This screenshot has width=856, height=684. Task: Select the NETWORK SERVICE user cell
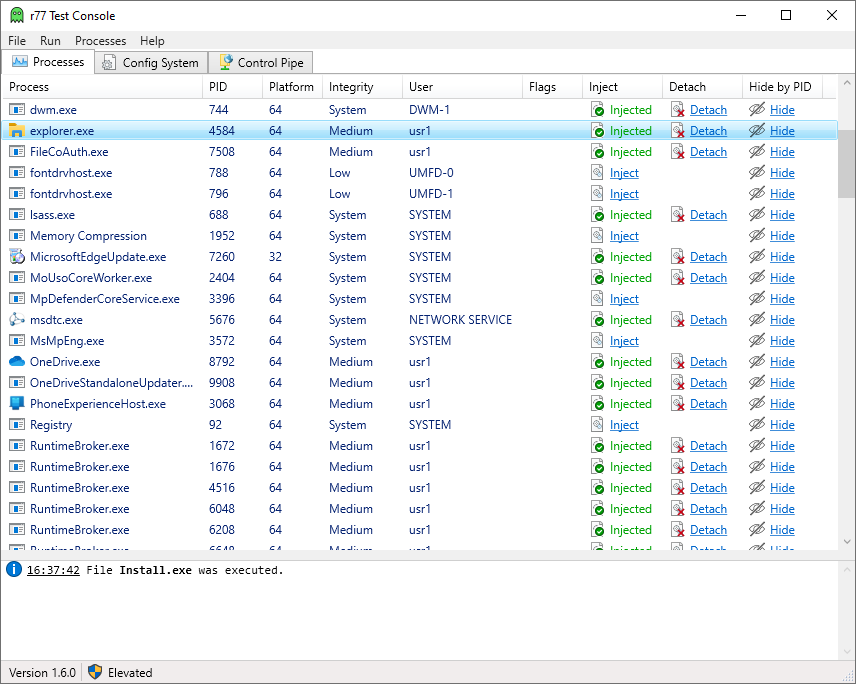pos(460,320)
